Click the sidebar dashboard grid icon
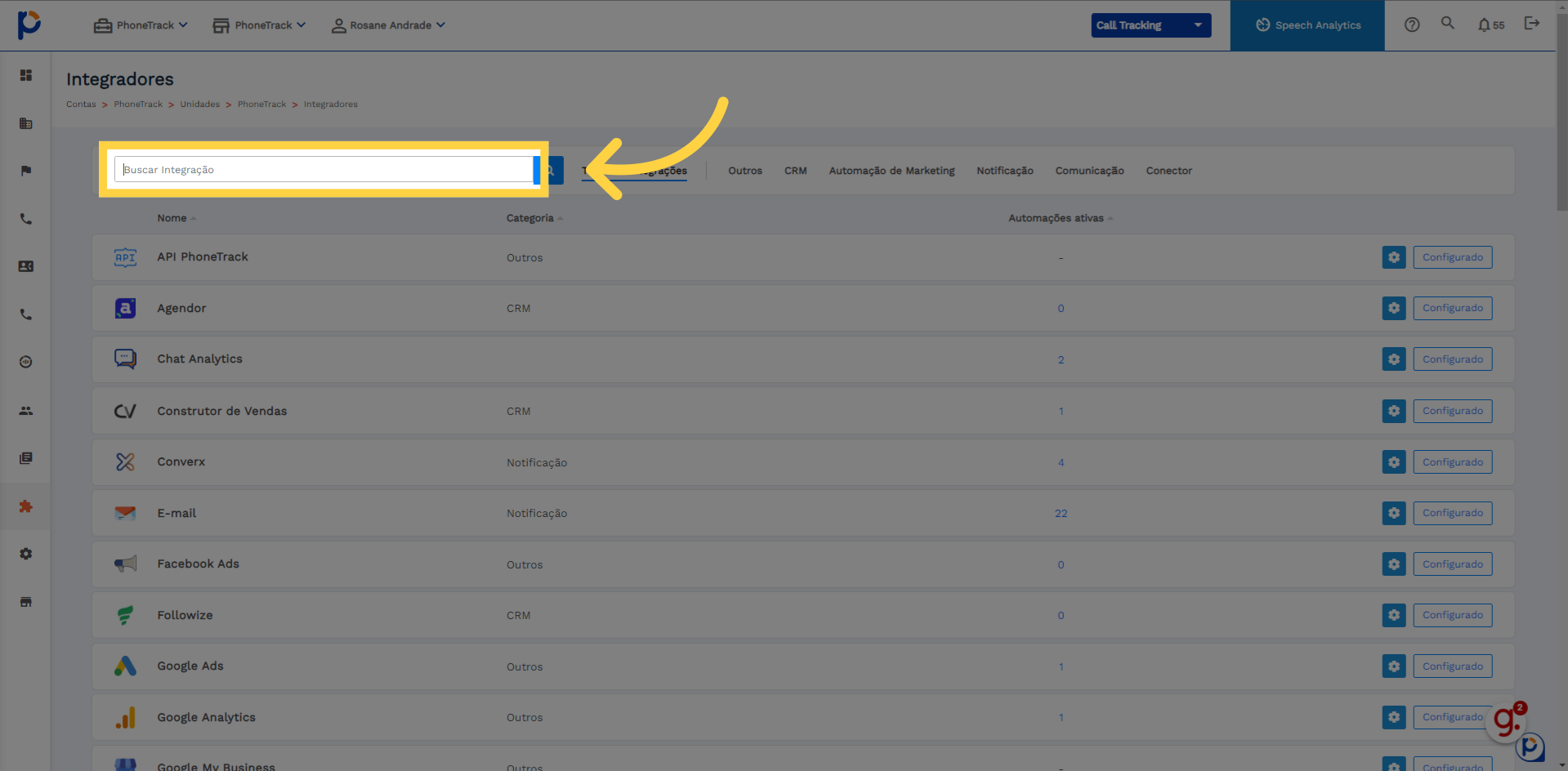This screenshot has width=1568, height=771. coord(26,75)
